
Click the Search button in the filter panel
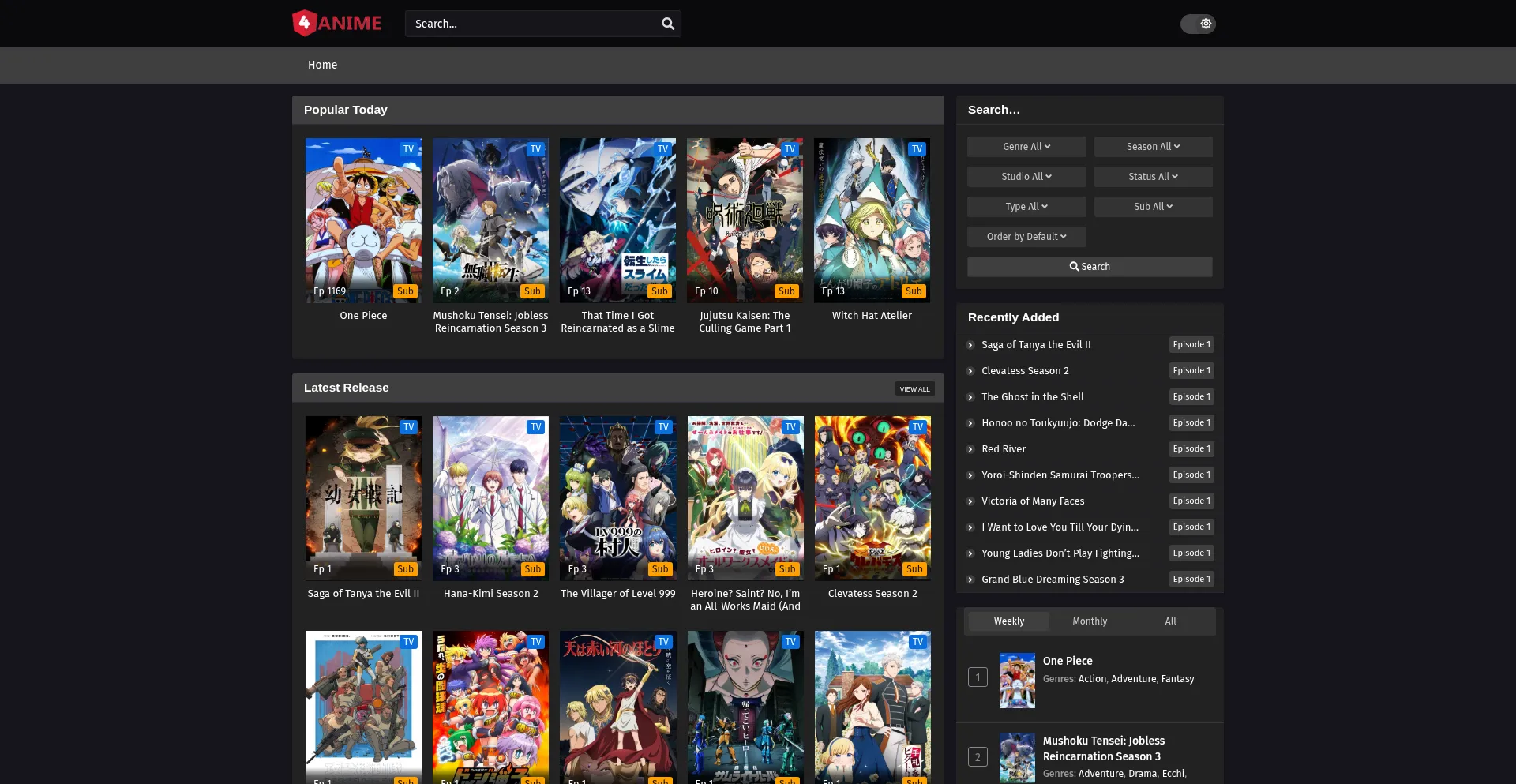click(x=1090, y=267)
